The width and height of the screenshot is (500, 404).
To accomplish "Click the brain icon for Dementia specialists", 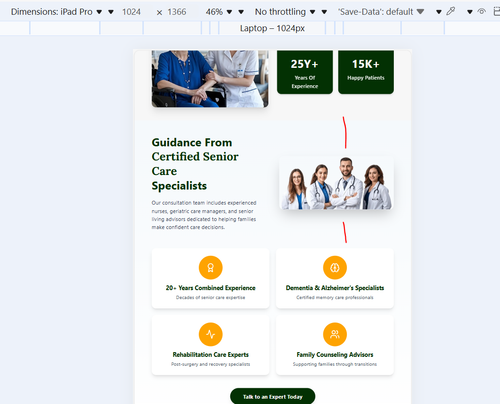I will click(335, 267).
